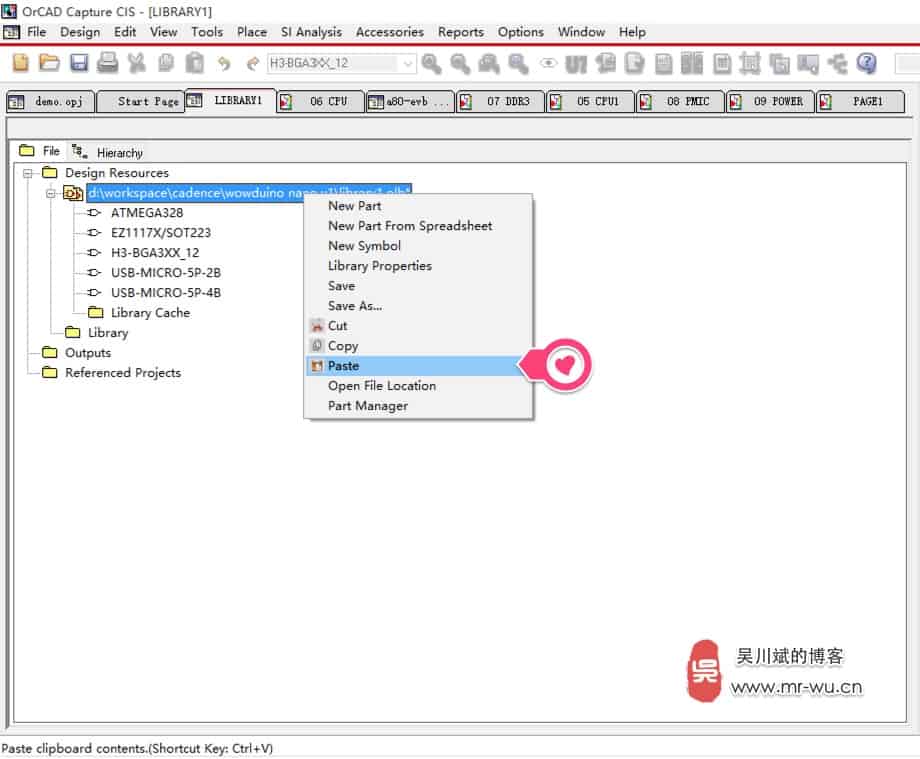Switch to the a80-evb tab
The image size is (920, 759).
pos(410,101)
